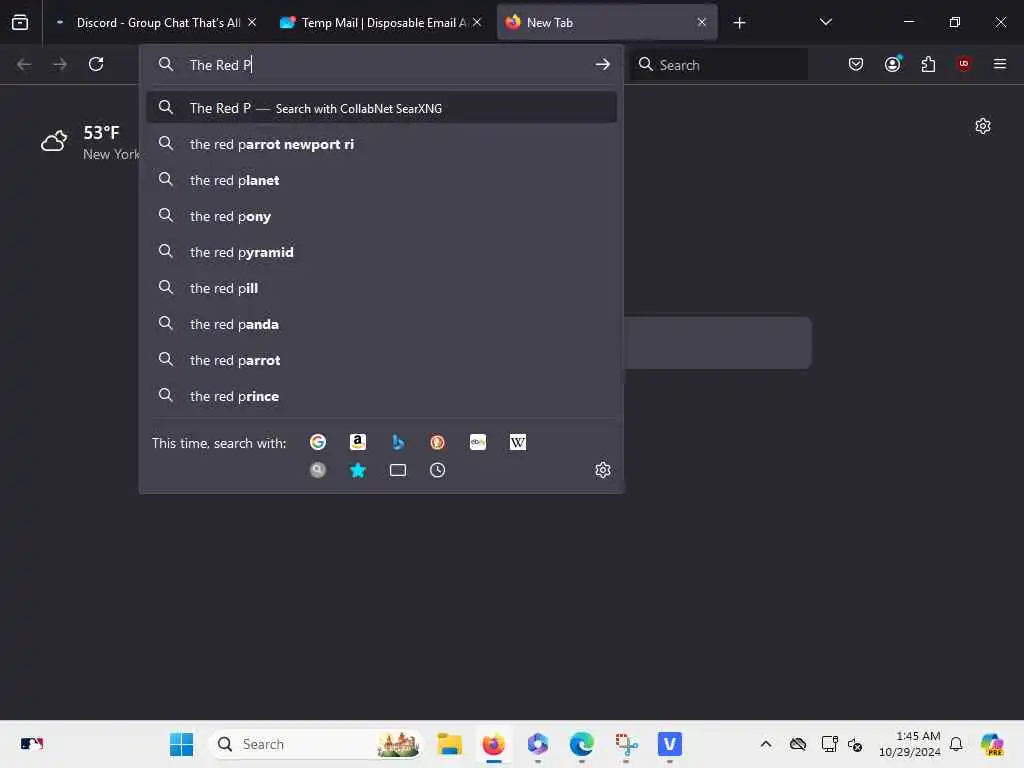Show hidden system tray icons
This screenshot has height=768, width=1024.
click(x=766, y=744)
